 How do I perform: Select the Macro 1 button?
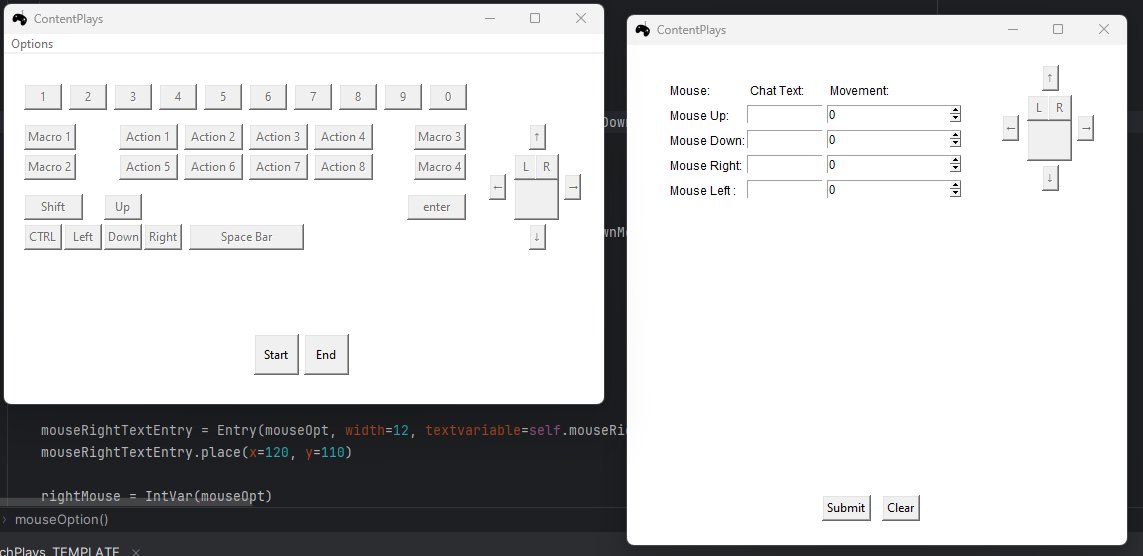pyautogui.click(x=50, y=137)
